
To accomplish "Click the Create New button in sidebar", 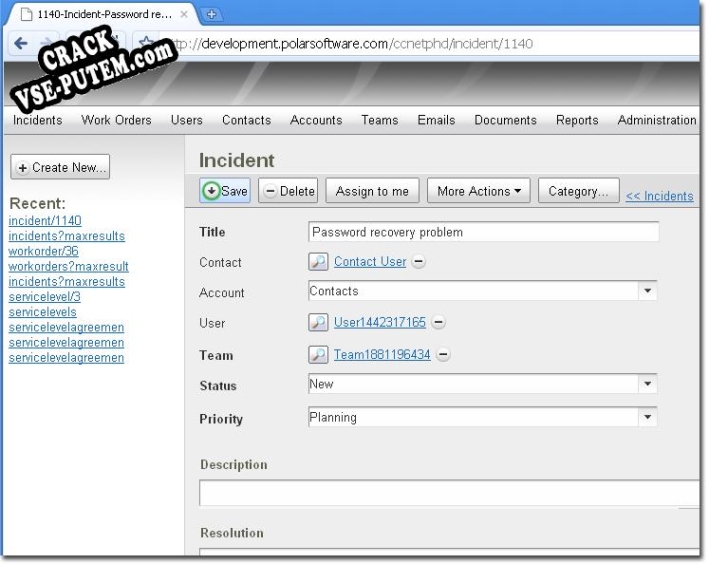I will pos(60,167).
